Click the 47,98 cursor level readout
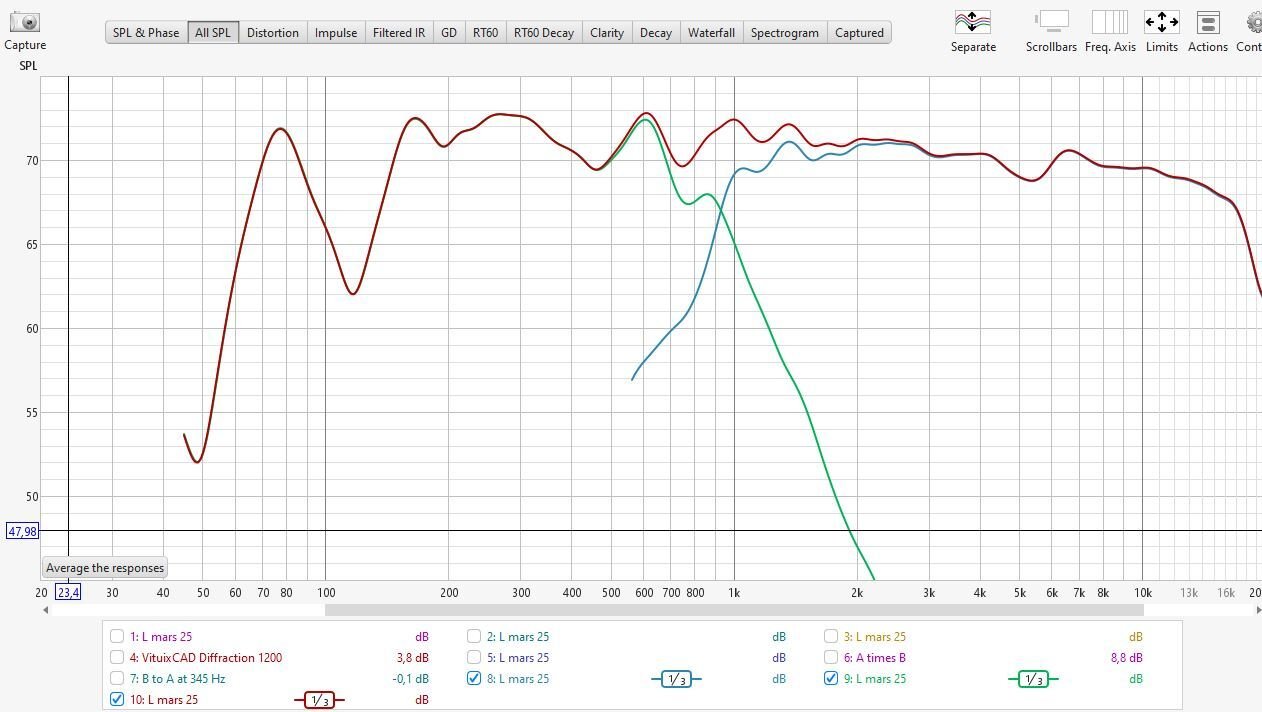1262x712 pixels. point(22,531)
